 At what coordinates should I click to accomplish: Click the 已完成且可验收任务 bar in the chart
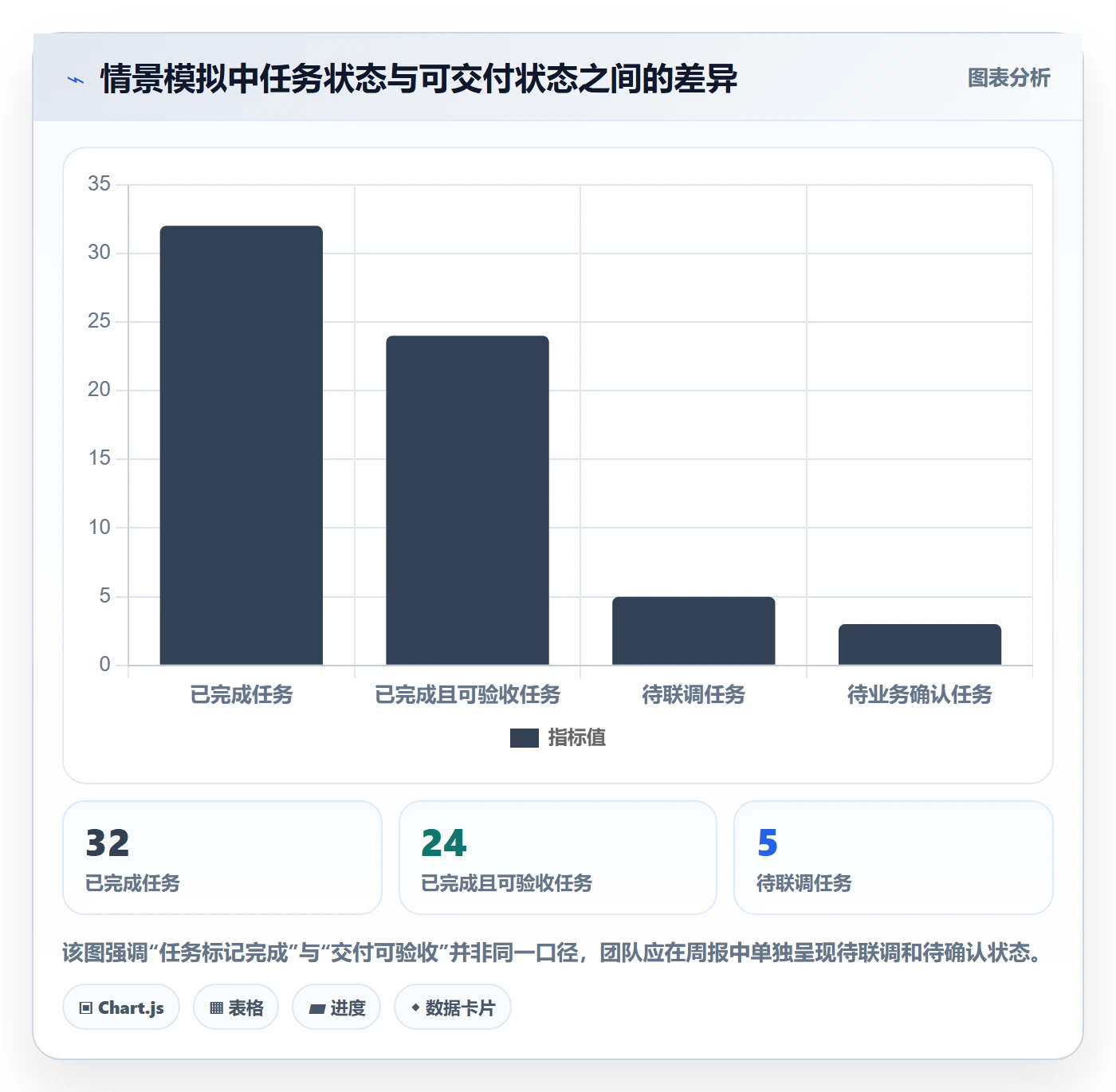[x=468, y=501]
